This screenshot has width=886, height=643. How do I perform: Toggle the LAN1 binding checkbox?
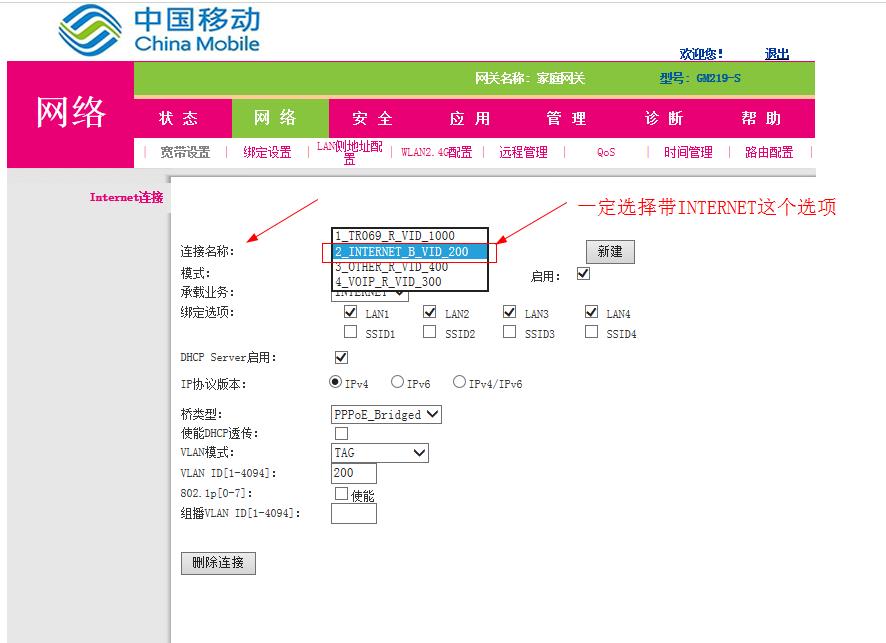pyautogui.click(x=351, y=312)
